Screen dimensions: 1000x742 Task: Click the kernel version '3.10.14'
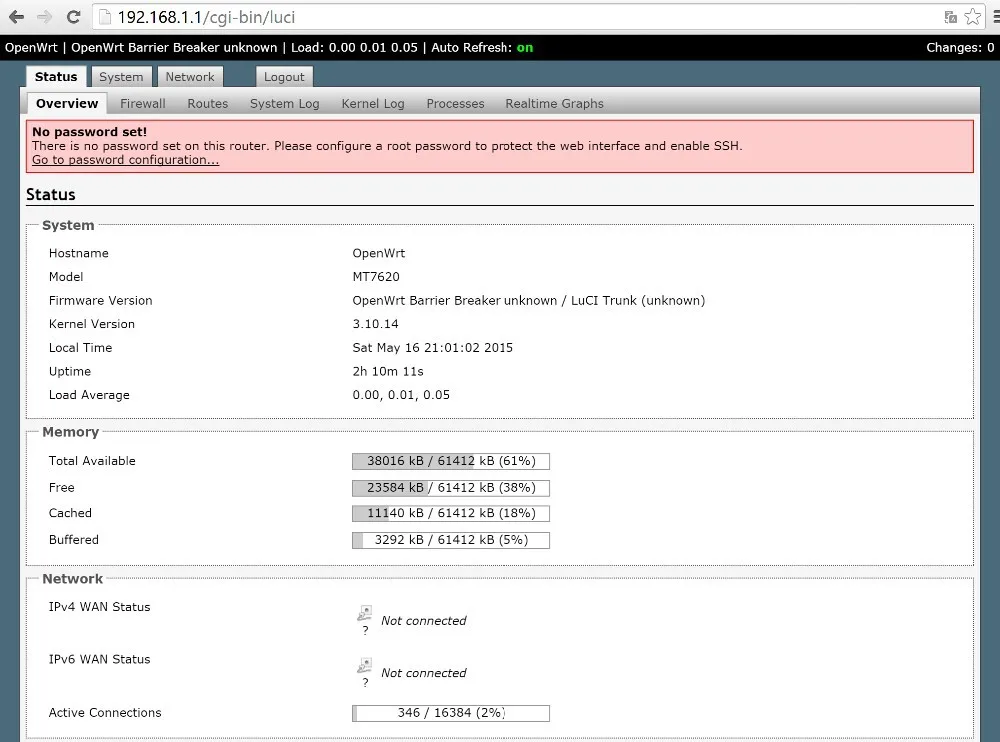(376, 324)
